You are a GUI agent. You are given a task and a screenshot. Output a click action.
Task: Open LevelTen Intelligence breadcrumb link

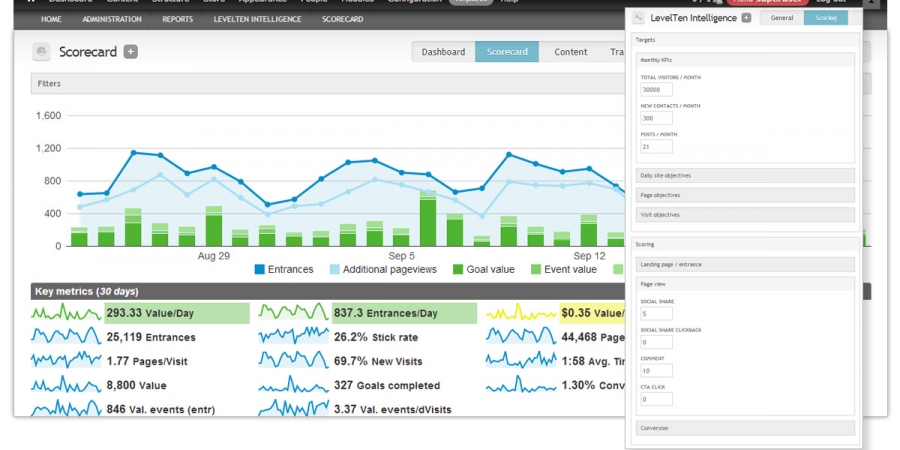coord(257,19)
